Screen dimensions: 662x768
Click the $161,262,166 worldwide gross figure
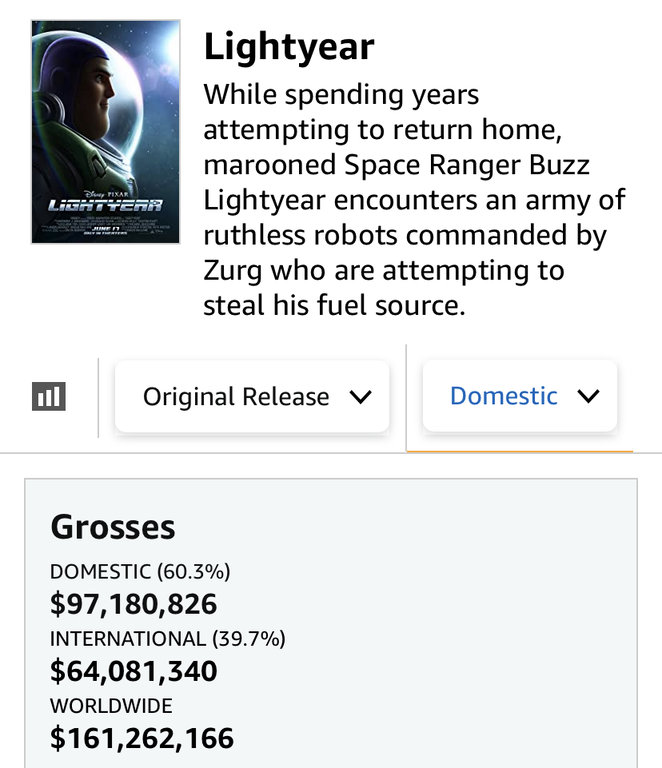pyautogui.click(x=142, y=738)
